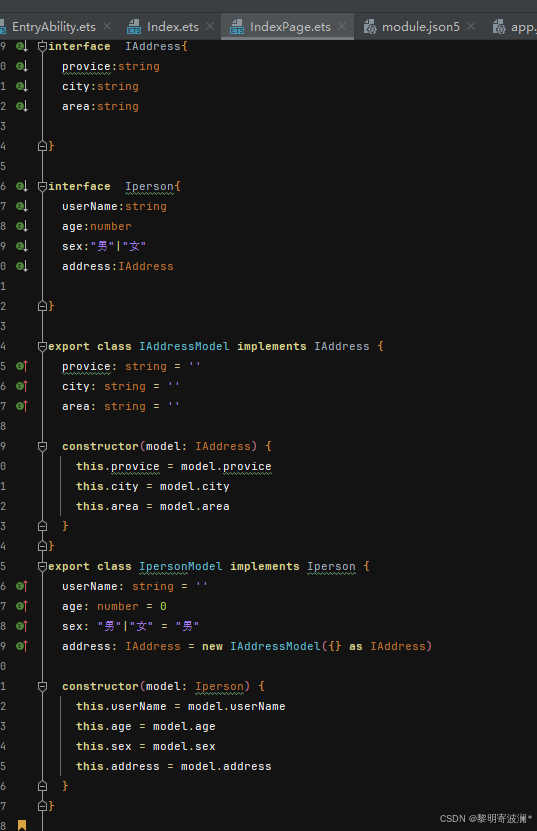
Task: Click implements gutter icon beside city: string = ''
Action: coord(22,386)
